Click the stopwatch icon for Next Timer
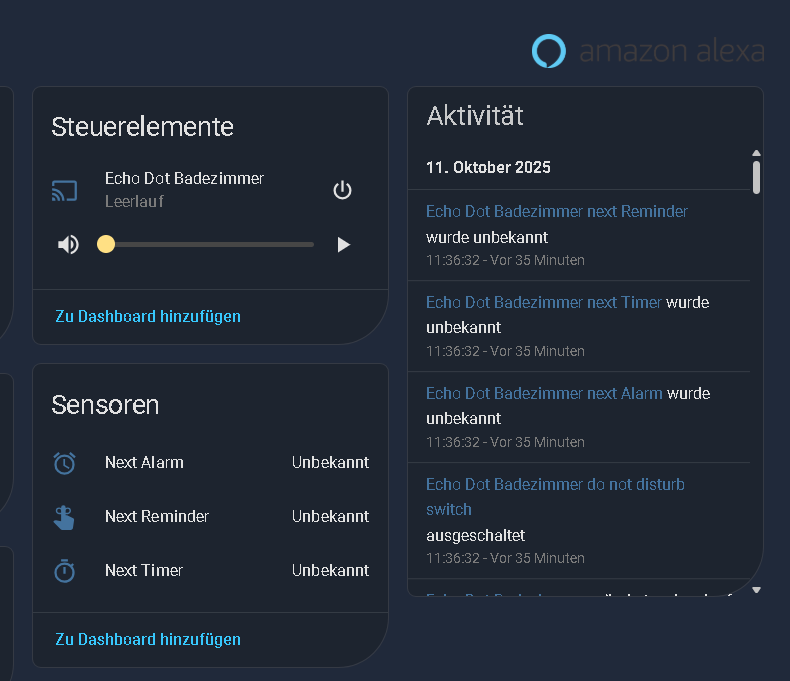Viewport: 790px width, 681px height. (65, 571)
